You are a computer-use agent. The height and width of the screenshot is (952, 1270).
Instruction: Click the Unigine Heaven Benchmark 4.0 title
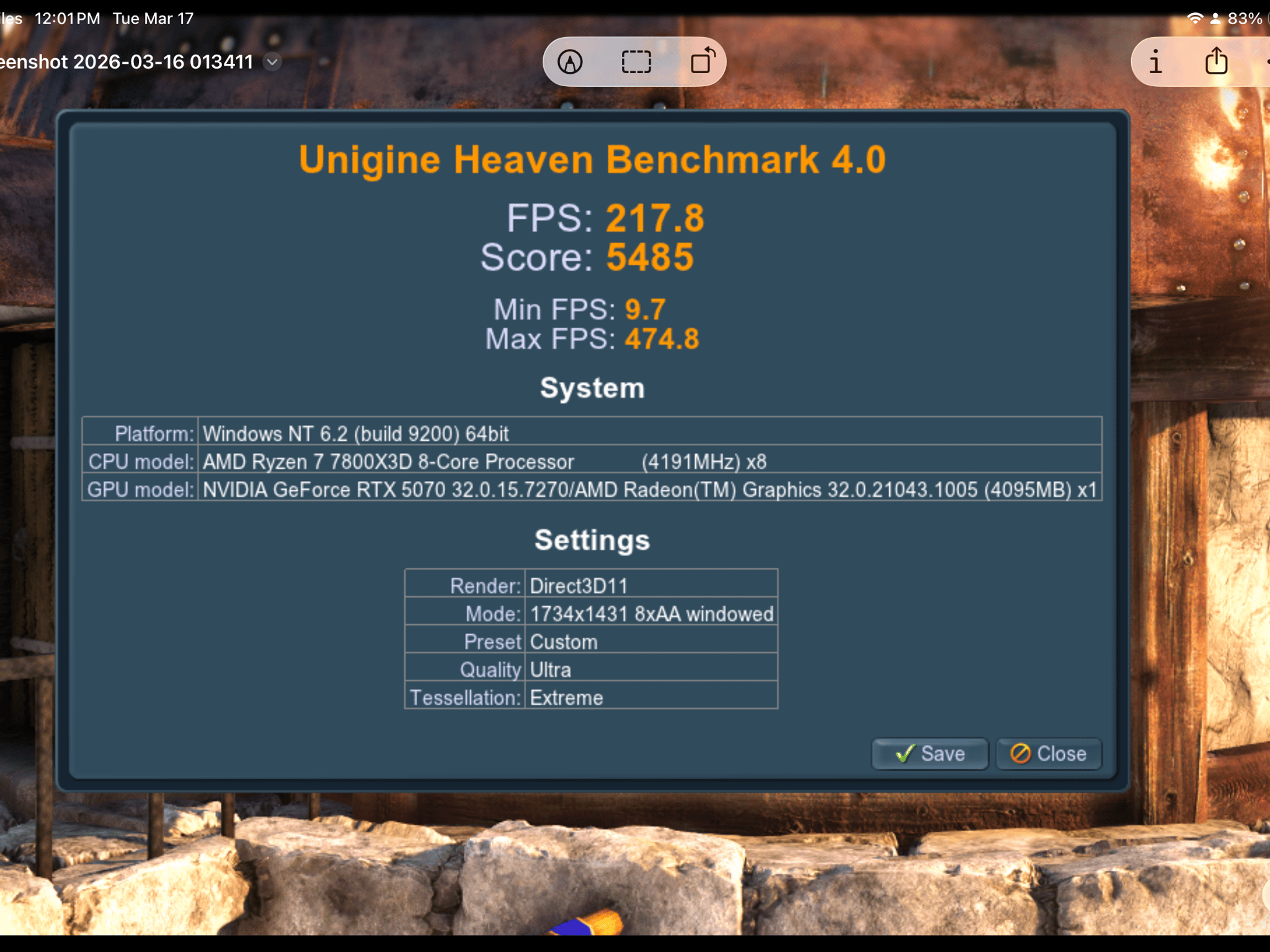(592, 159)
